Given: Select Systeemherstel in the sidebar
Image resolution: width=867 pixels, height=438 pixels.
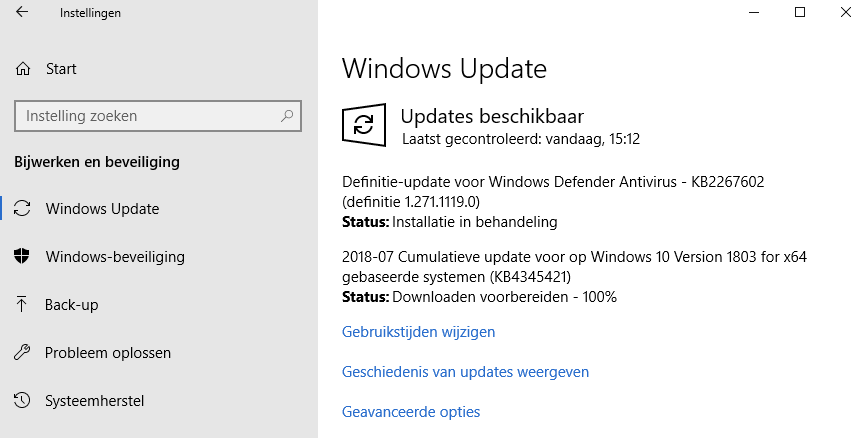Looking at the screenshot, I should pos(95,401).
